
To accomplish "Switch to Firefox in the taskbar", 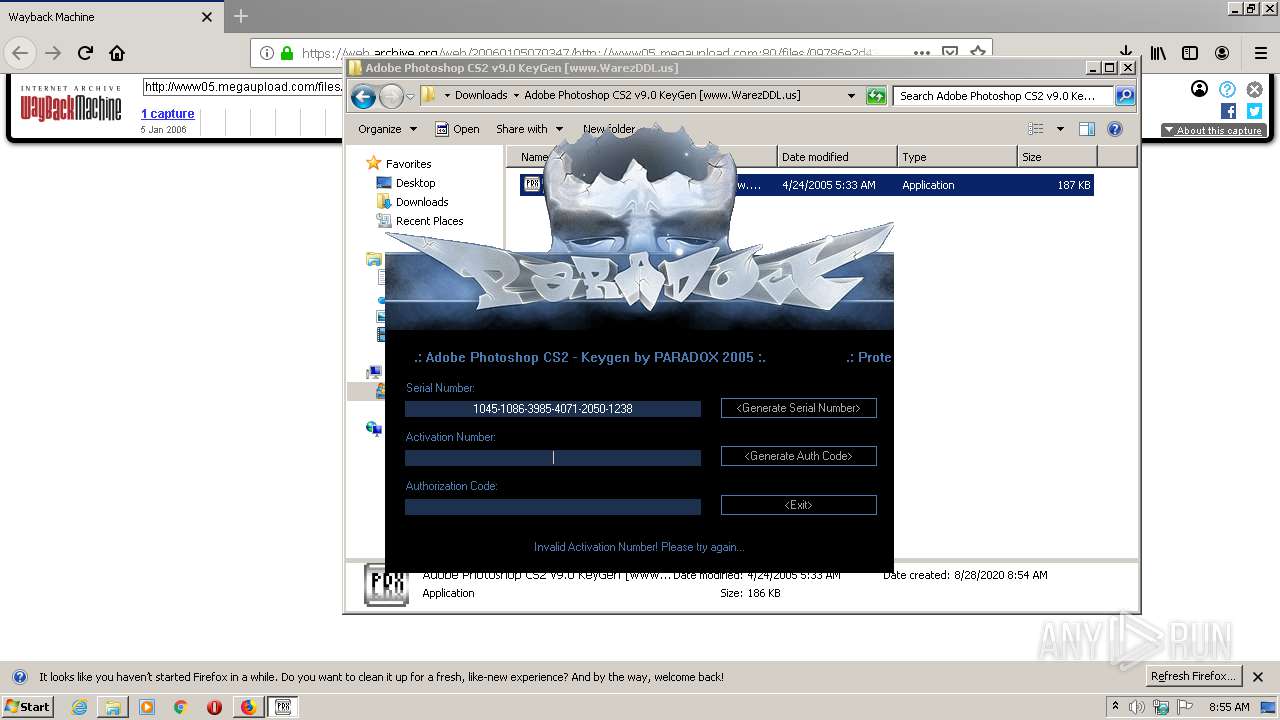I will click(x=248, y=707).
